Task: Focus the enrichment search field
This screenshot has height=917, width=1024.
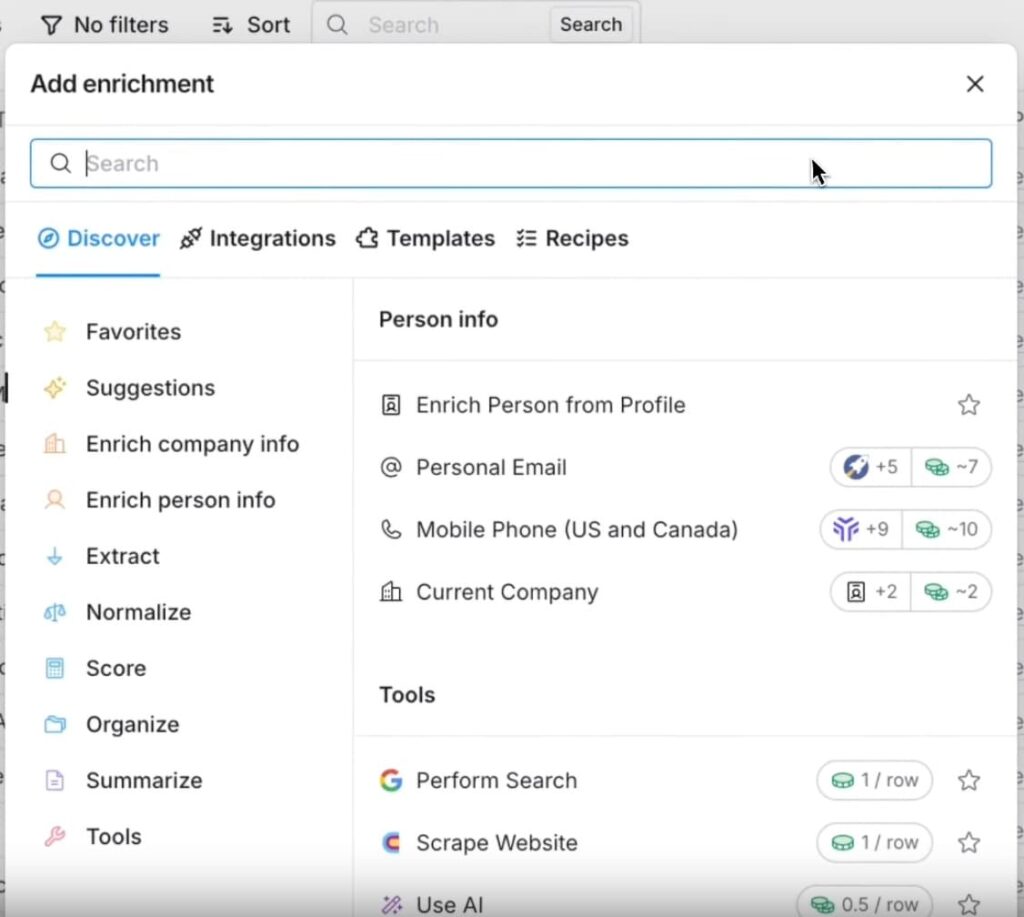Action: (510, 164)
